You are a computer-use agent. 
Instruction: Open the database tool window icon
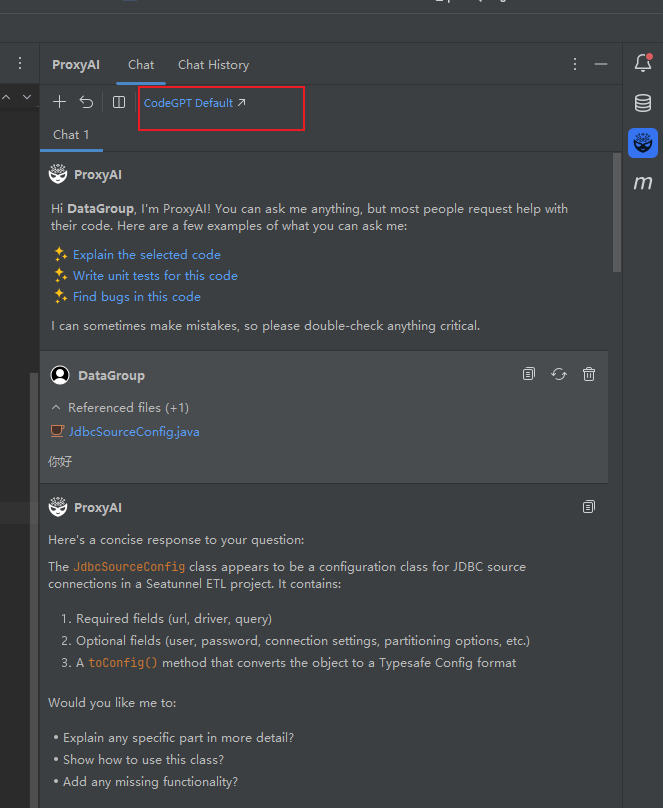[643, 102]
